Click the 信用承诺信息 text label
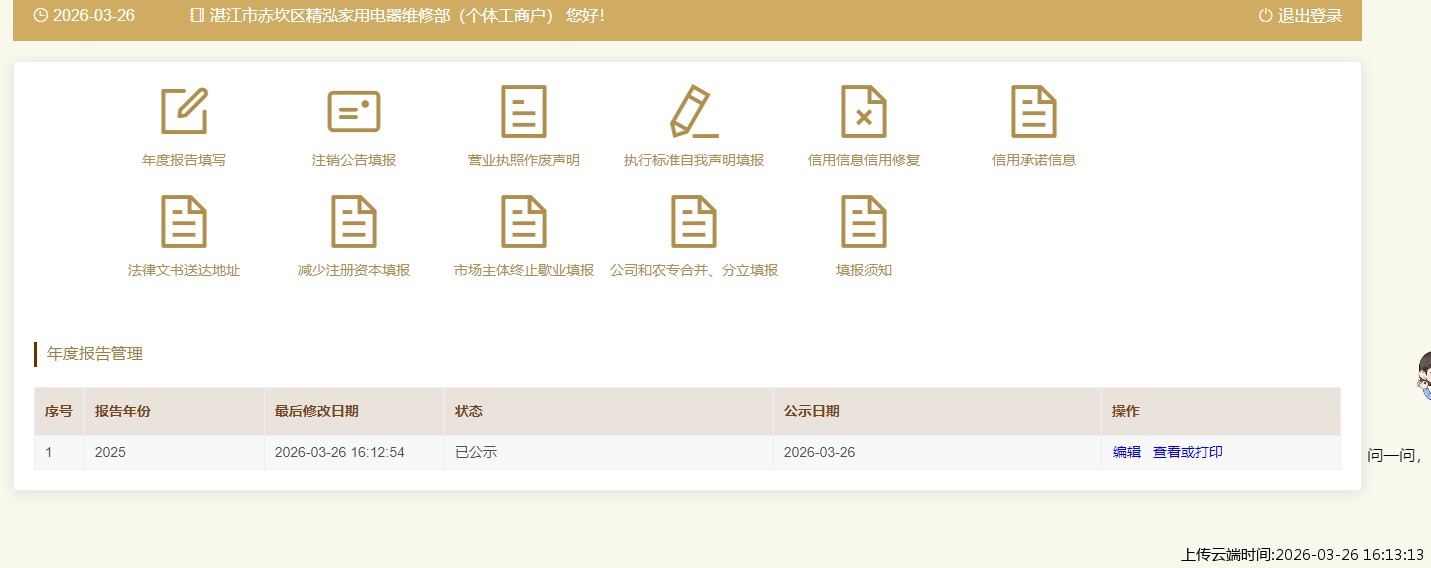Viewport: 1431px width, 568px height. point(1034,160)
